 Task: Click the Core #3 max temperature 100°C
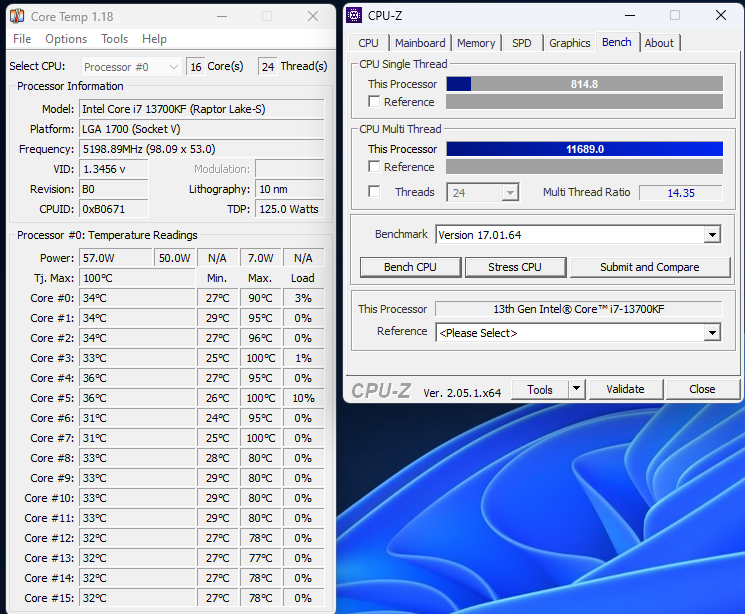261,358
